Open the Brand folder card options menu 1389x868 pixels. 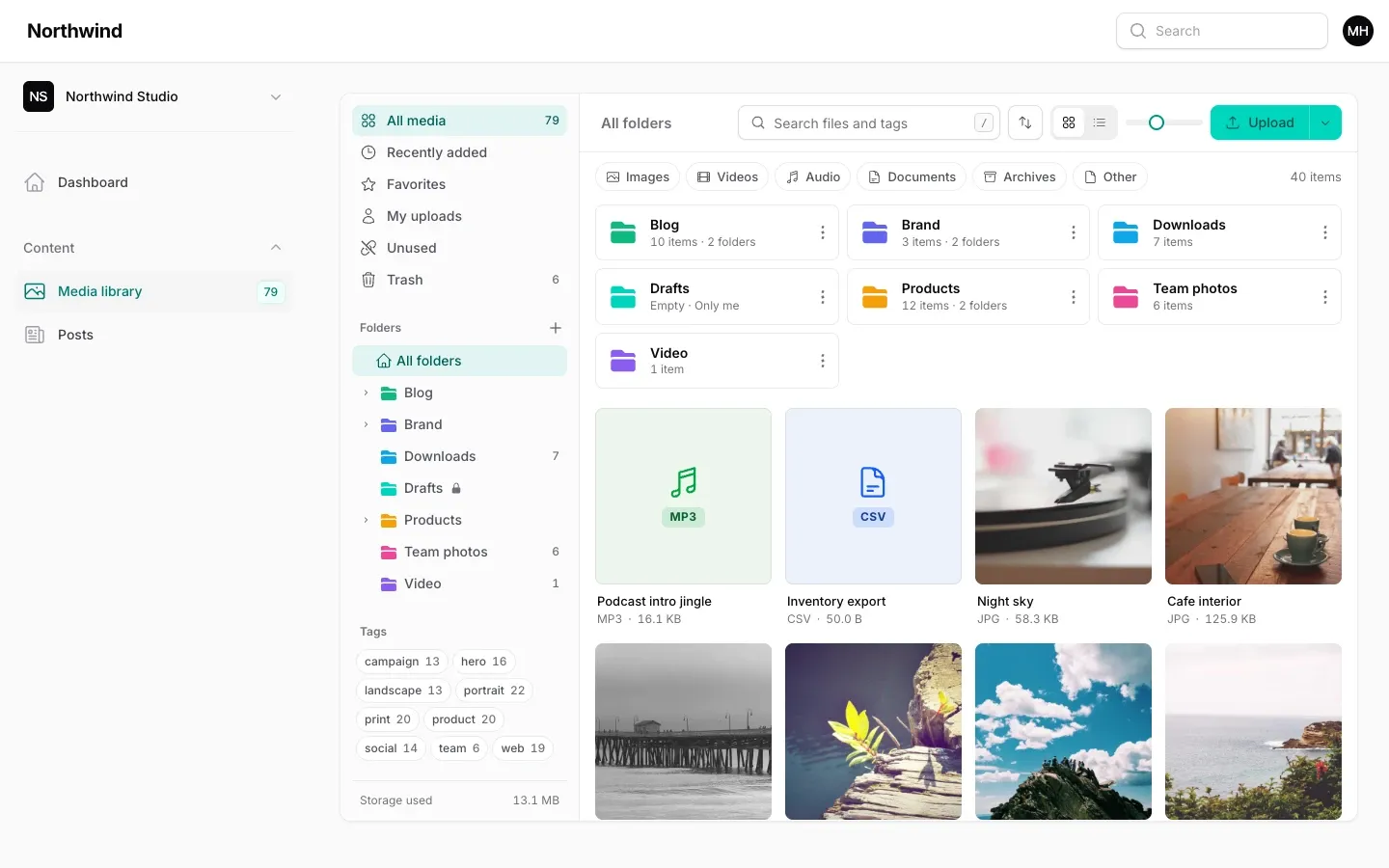(1073, 232)
